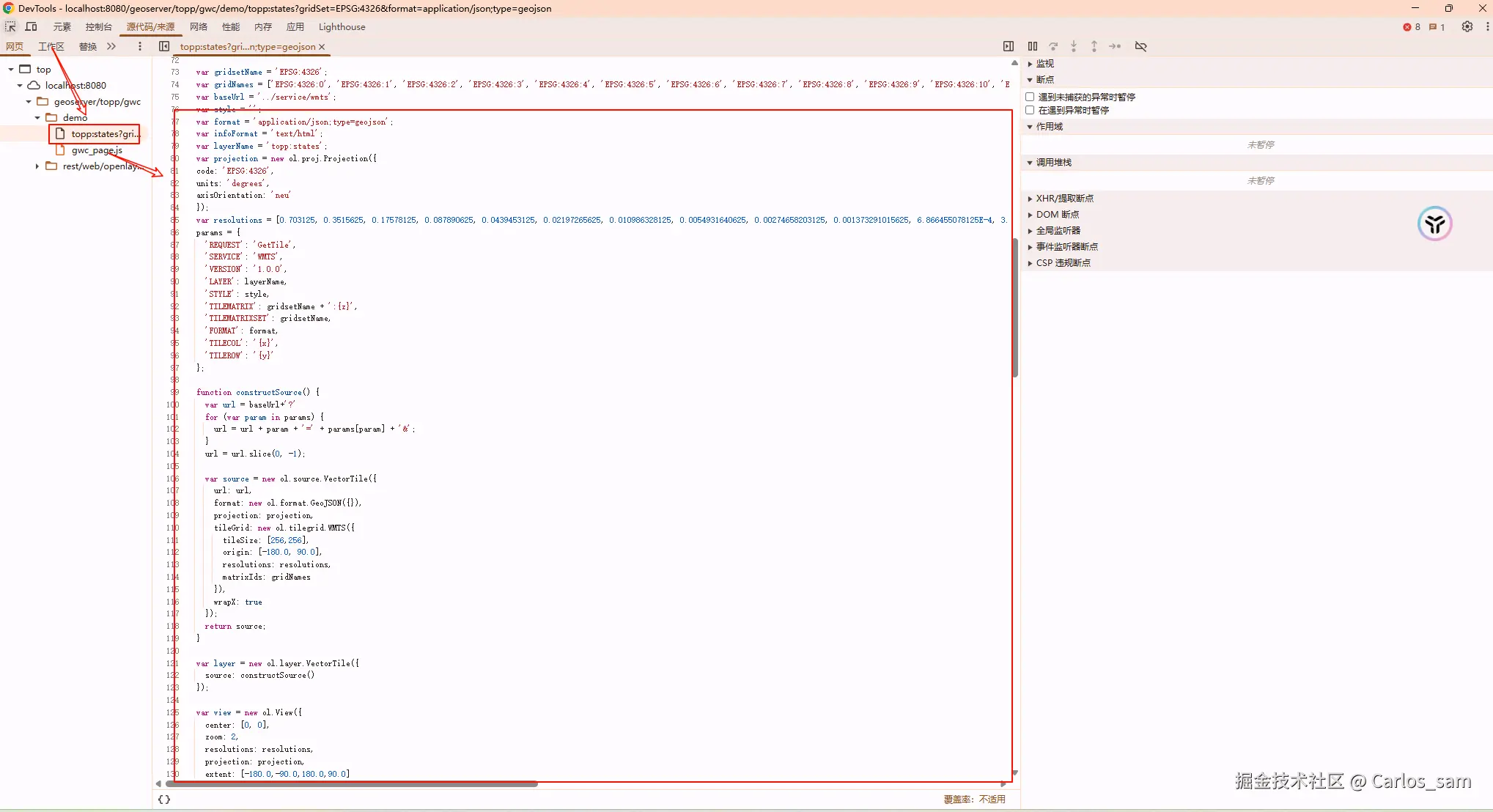Switch to the 网络 network tab
The image size is (1493, 812).
click(198, 27)
